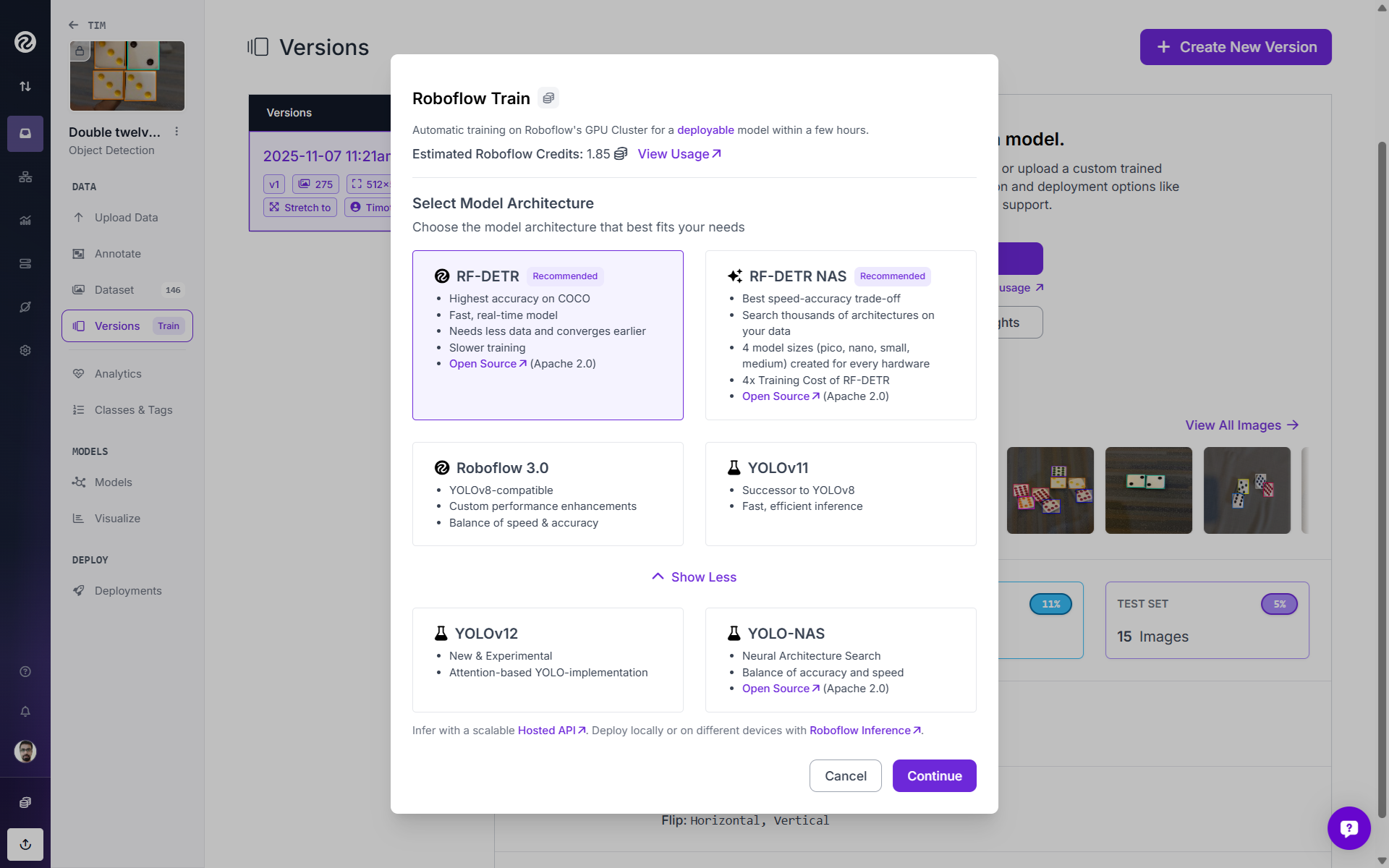
Task: Open the notifications bell icon
Action: [x=25, y=711]
